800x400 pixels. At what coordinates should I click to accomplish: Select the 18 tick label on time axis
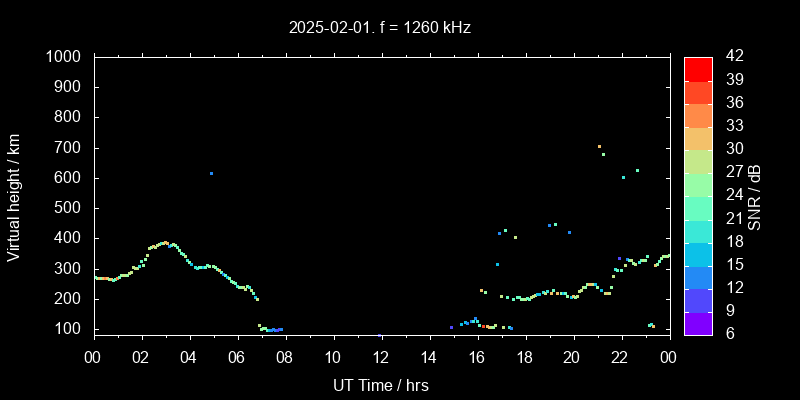click(x=524, y=359)
